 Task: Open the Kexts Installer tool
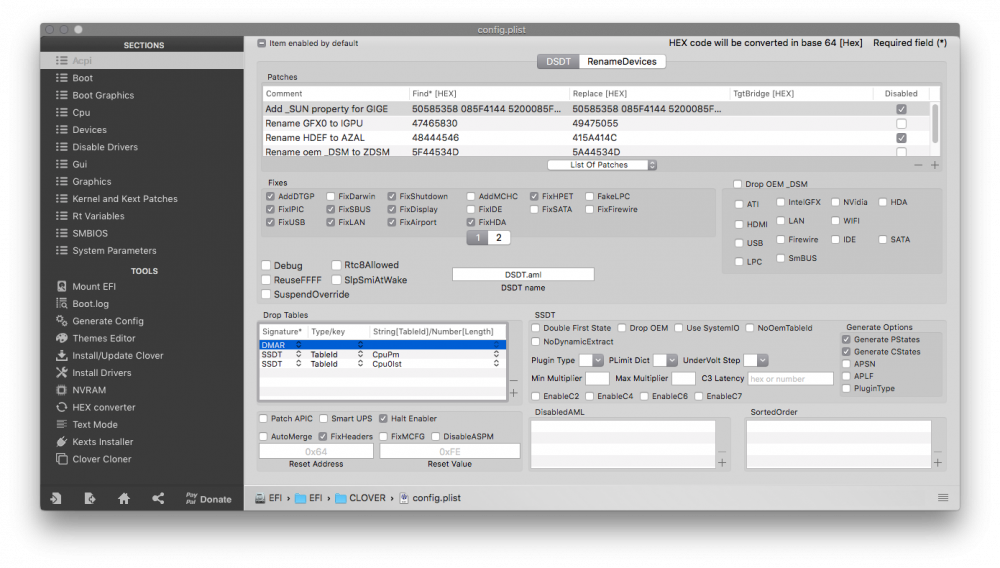click(102, 441)
